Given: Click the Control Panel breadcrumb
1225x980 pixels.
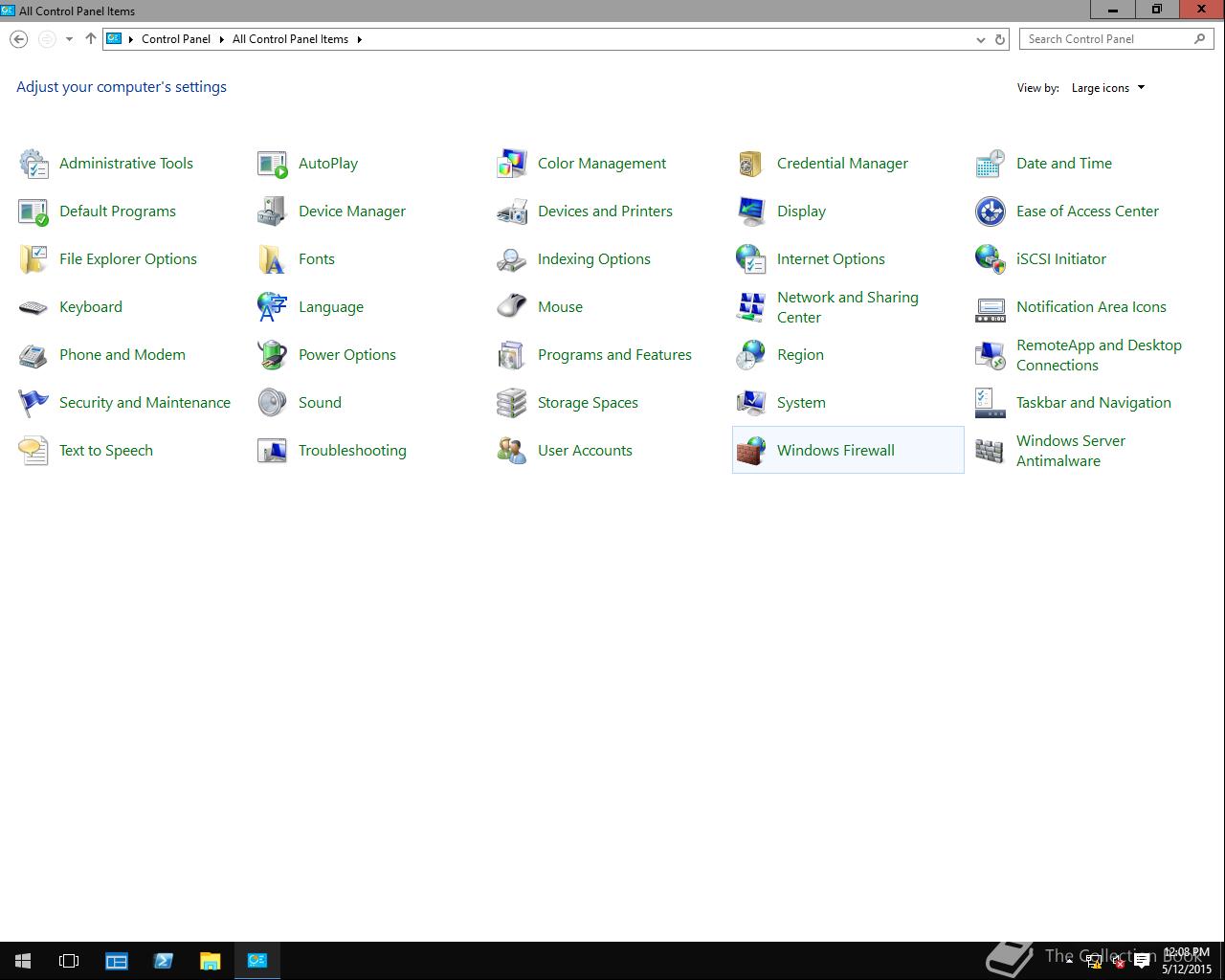Looking at the screenshot, I should [x=176, y=39].
